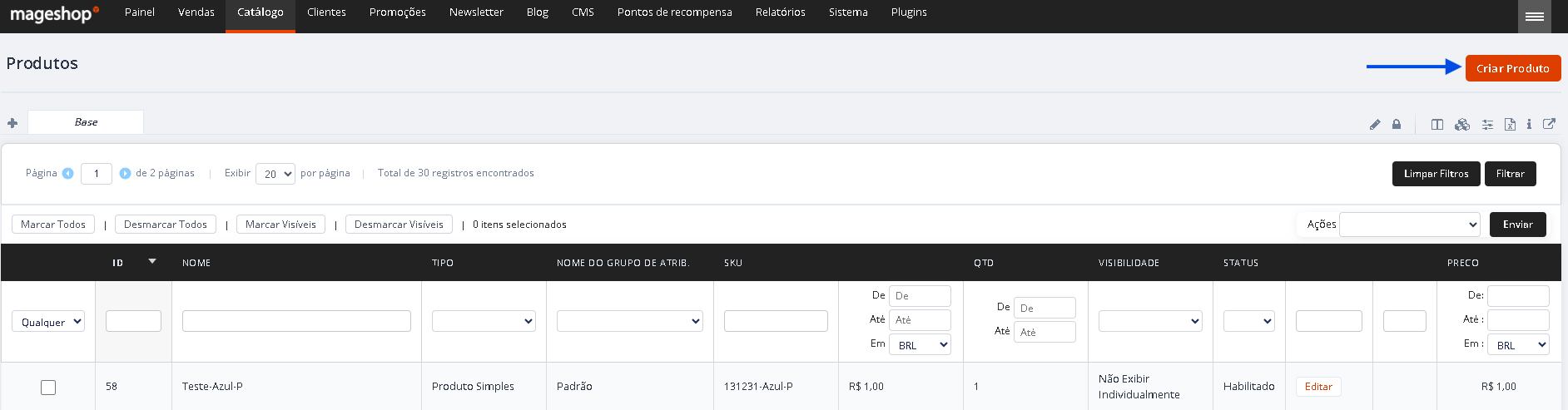The height and width of the screenshot is (410, 1568).
Task: Open attribute group name filter dropdown
Action: coord(630,321)
